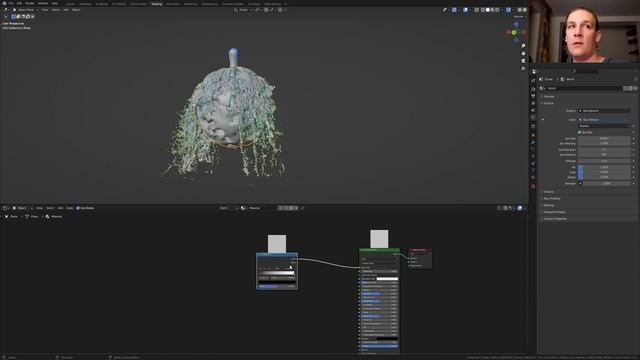
Task: Switch viewport to solid shading
Action: tap(488, 10)
